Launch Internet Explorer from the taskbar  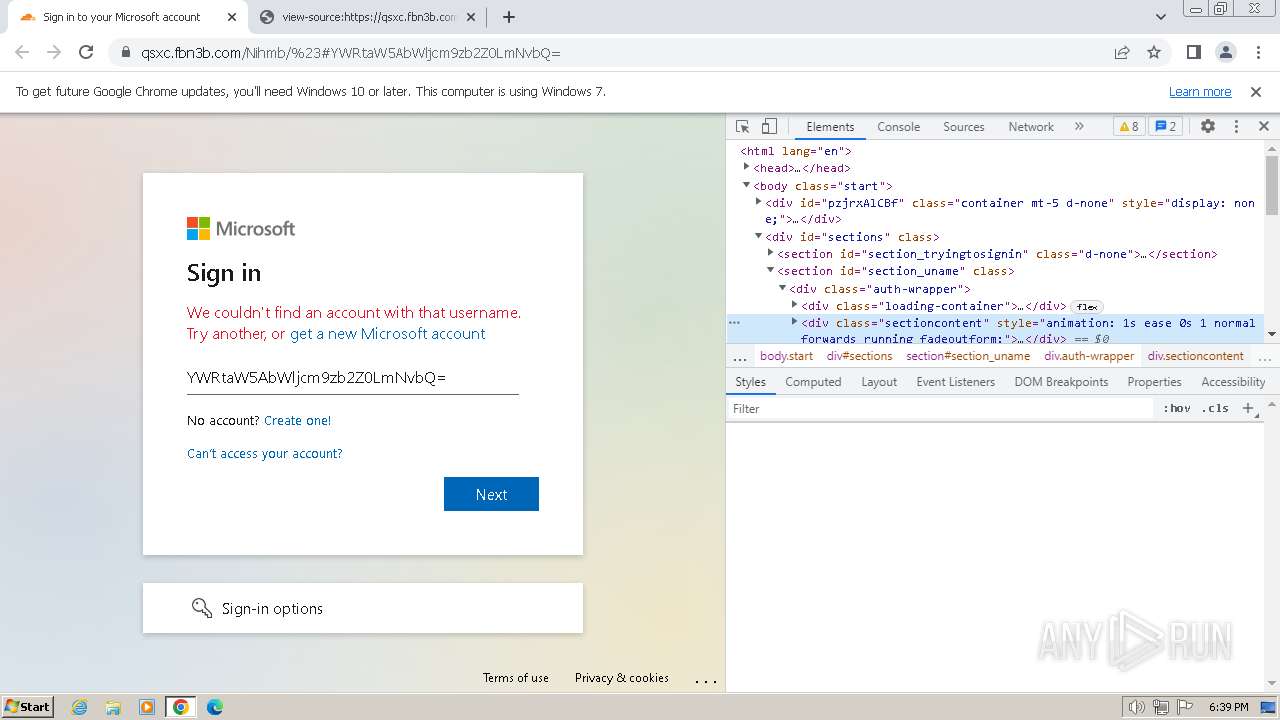pos(80,707)
